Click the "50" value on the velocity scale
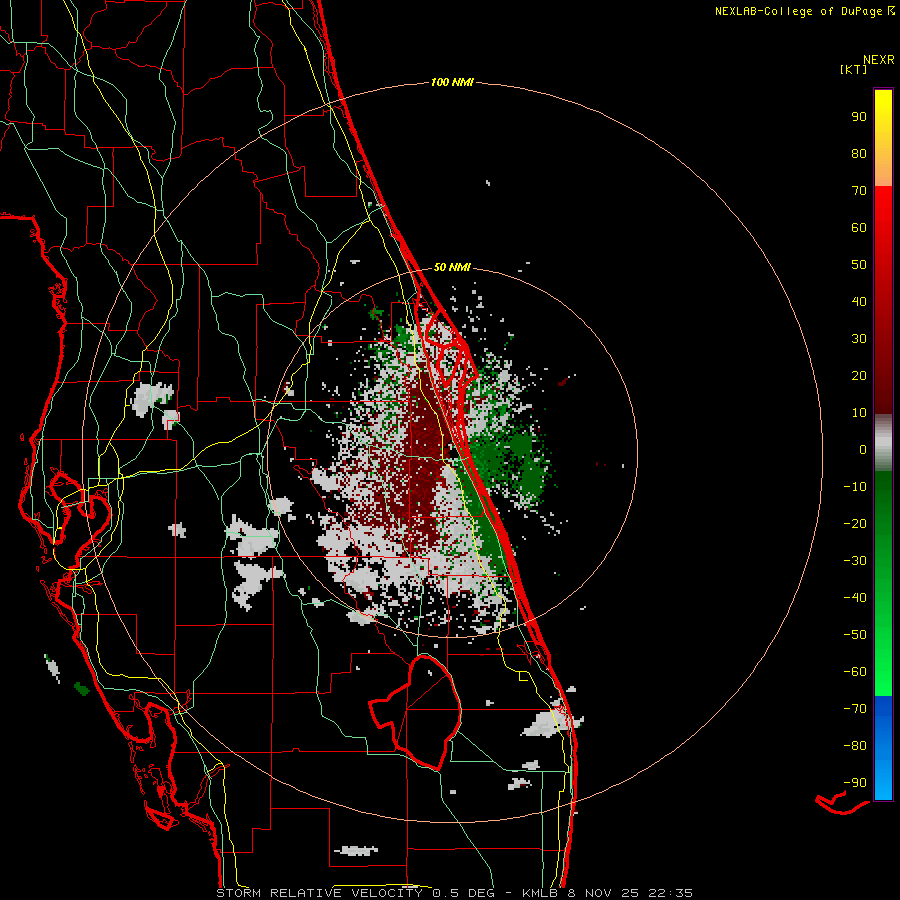900x900 pixels. [x=859, y=265]
